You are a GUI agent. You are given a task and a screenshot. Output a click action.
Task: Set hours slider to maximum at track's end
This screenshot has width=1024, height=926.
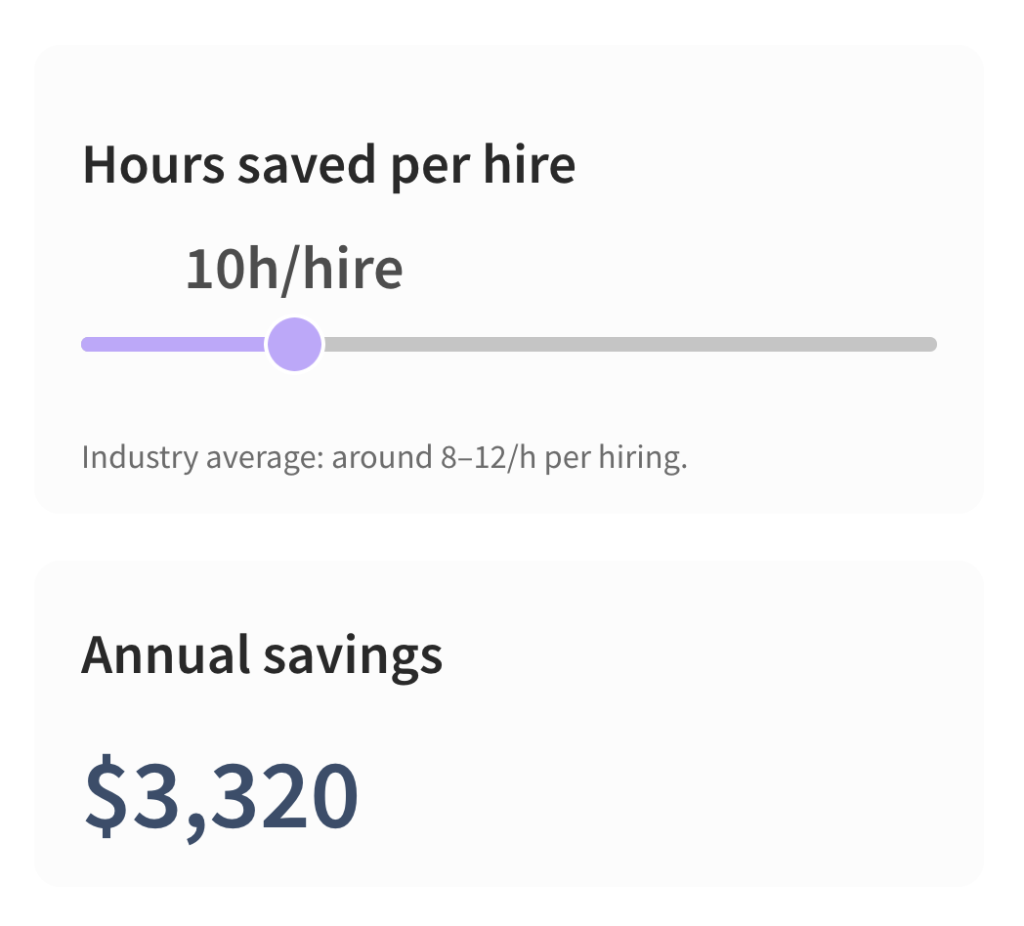pos(933,344)
